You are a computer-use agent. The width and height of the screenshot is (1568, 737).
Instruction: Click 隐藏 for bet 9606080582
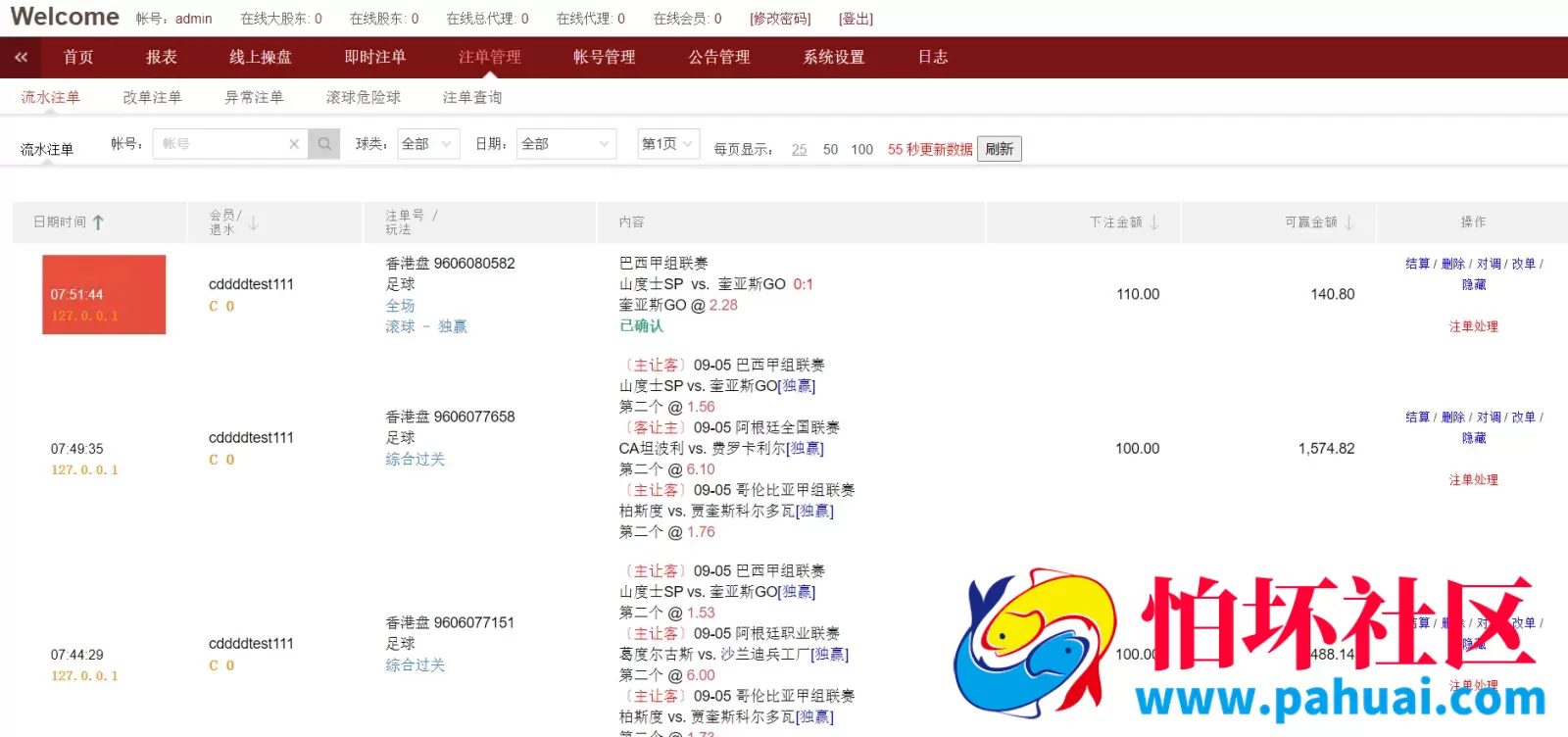click(x=1474, y=284)
